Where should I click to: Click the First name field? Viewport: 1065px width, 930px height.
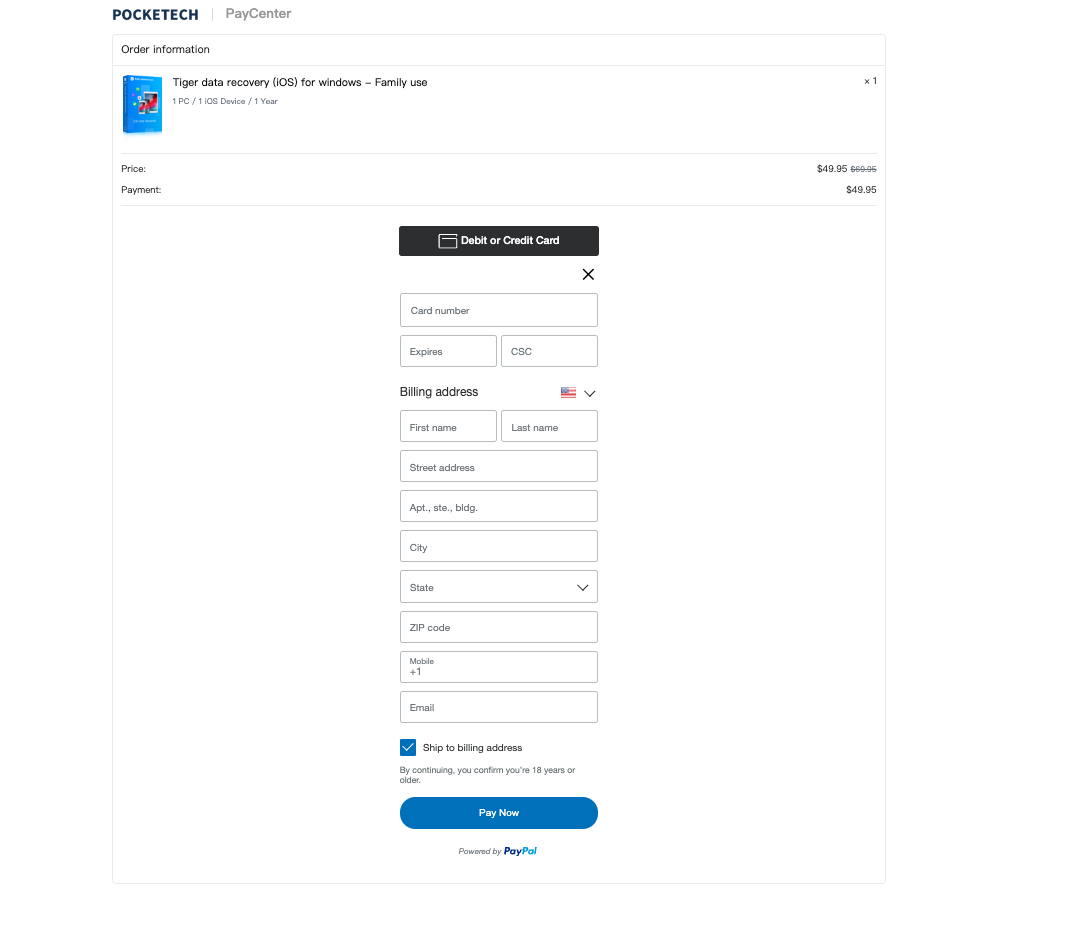448,427
